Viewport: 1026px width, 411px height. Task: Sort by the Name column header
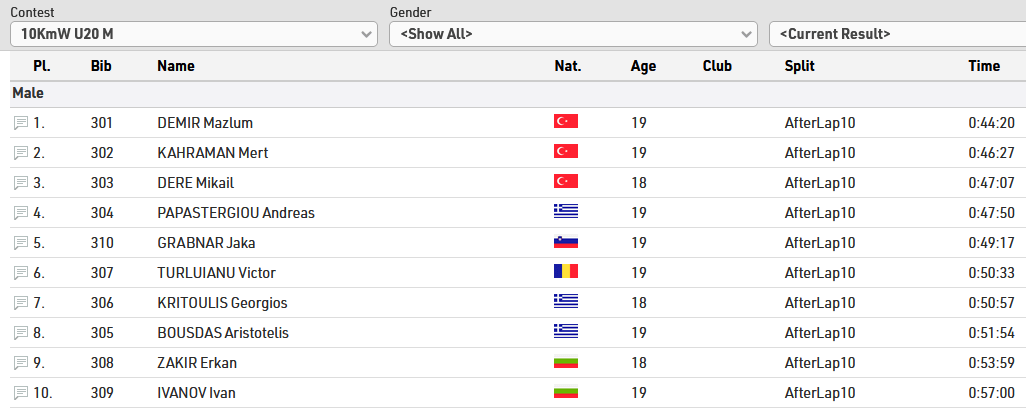(x=176, y=66)
